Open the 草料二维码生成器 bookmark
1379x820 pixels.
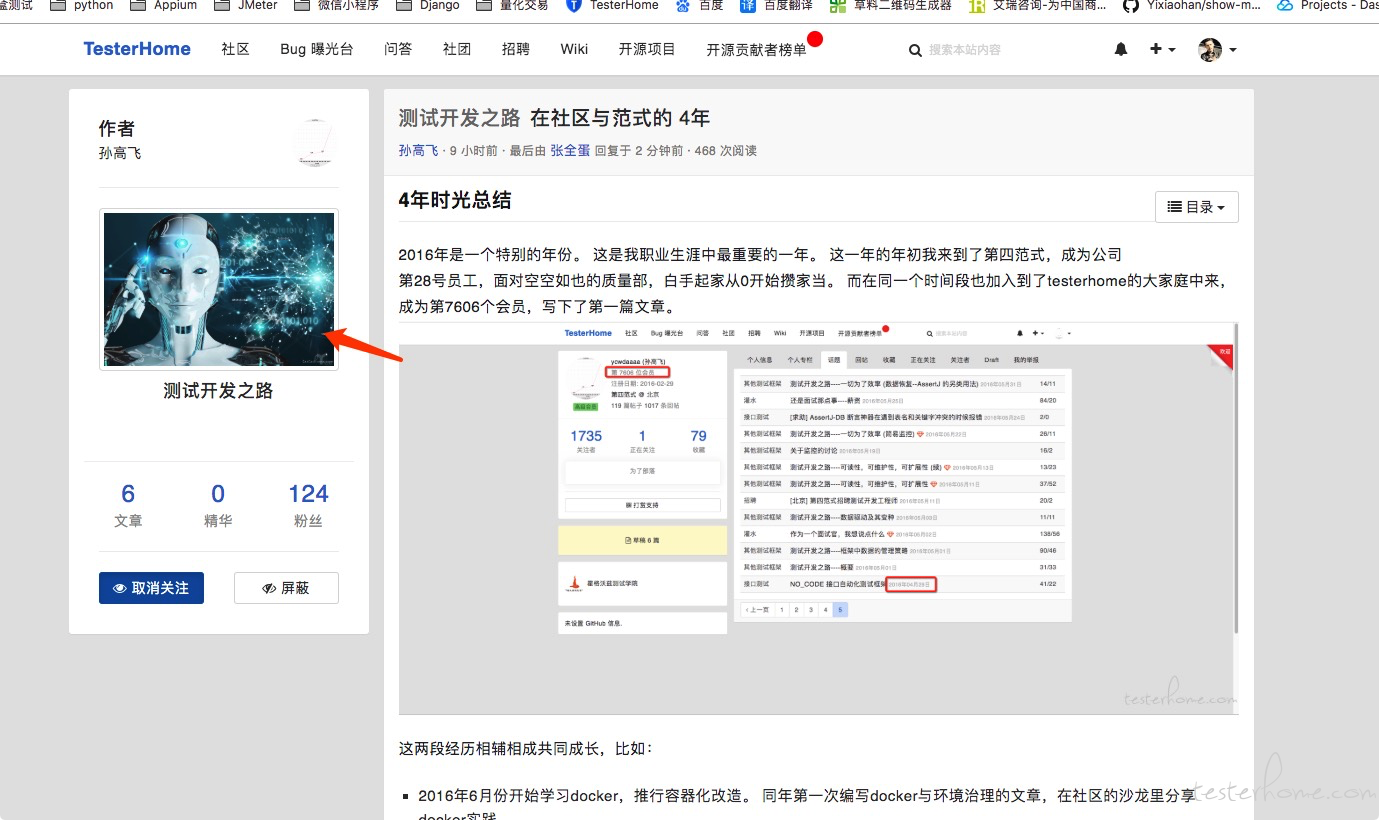892,5
